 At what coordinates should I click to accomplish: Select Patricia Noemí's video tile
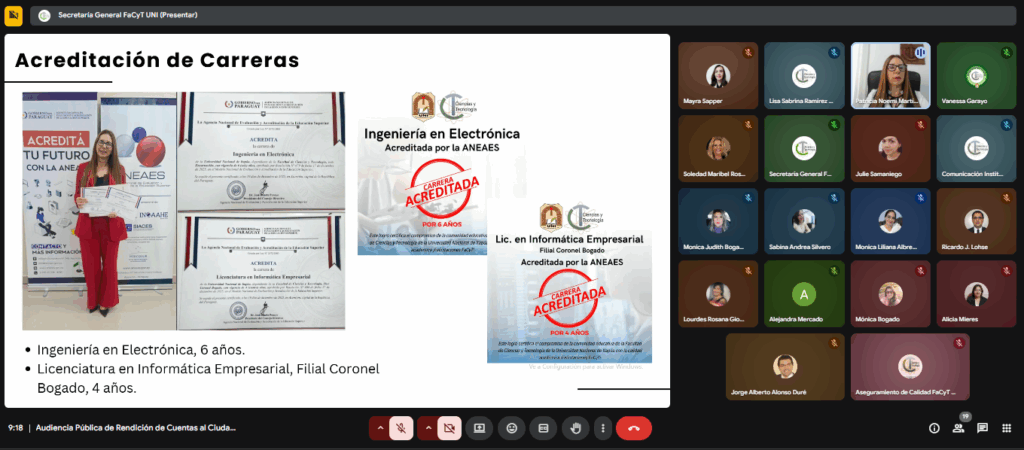[x=890, y=75]
